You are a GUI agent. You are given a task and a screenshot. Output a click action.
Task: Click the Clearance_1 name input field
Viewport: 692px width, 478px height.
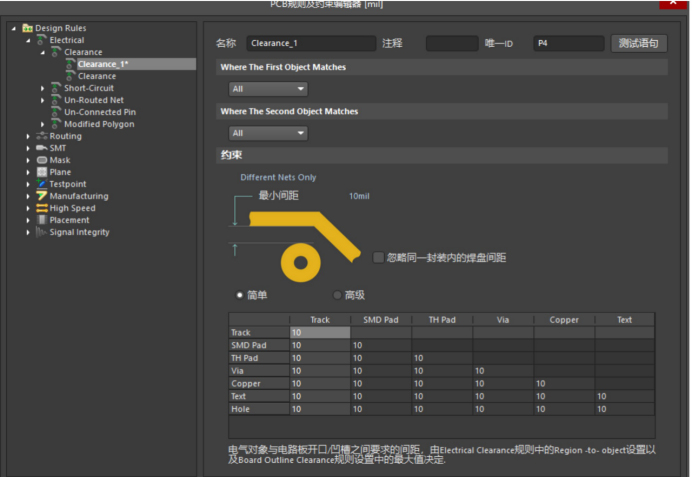308,44
